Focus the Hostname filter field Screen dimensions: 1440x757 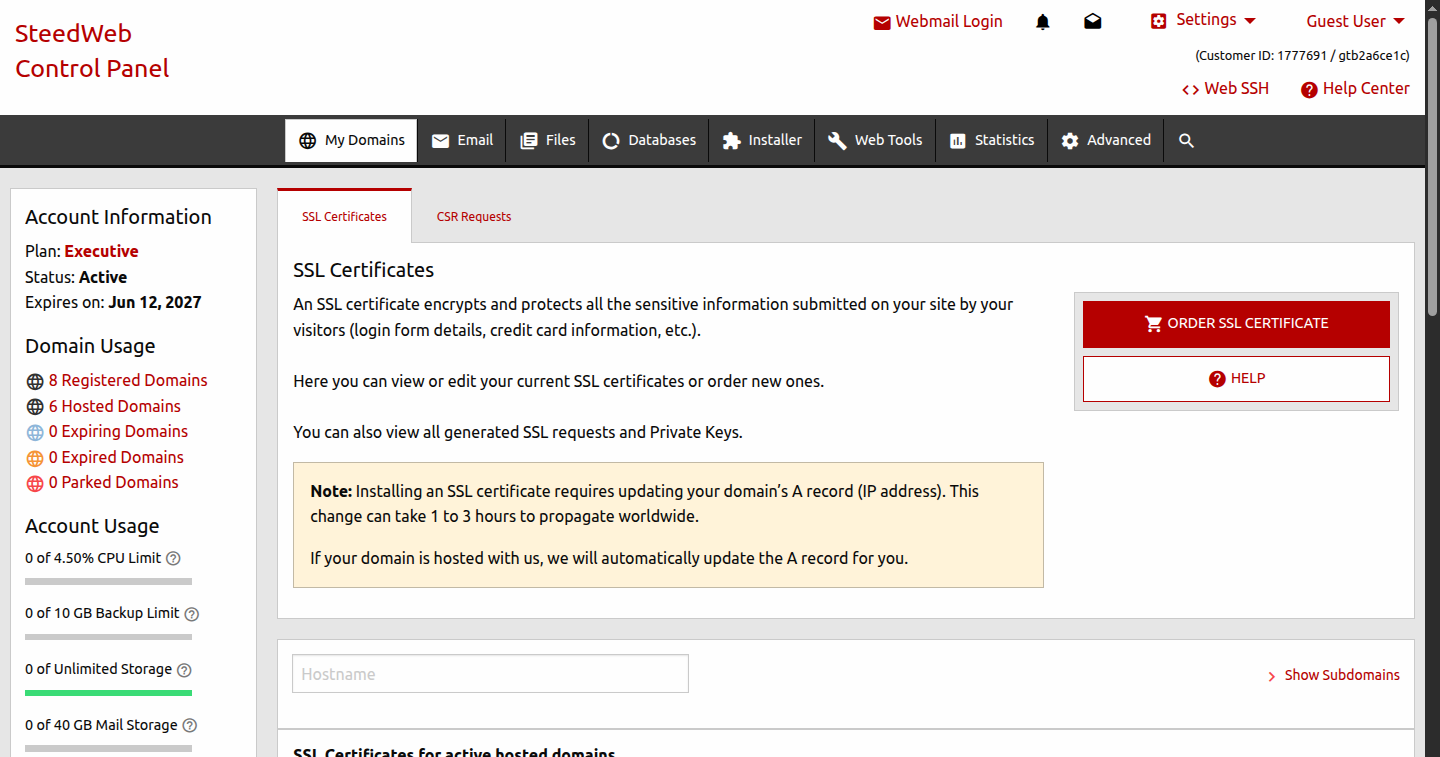pos(490,674)
